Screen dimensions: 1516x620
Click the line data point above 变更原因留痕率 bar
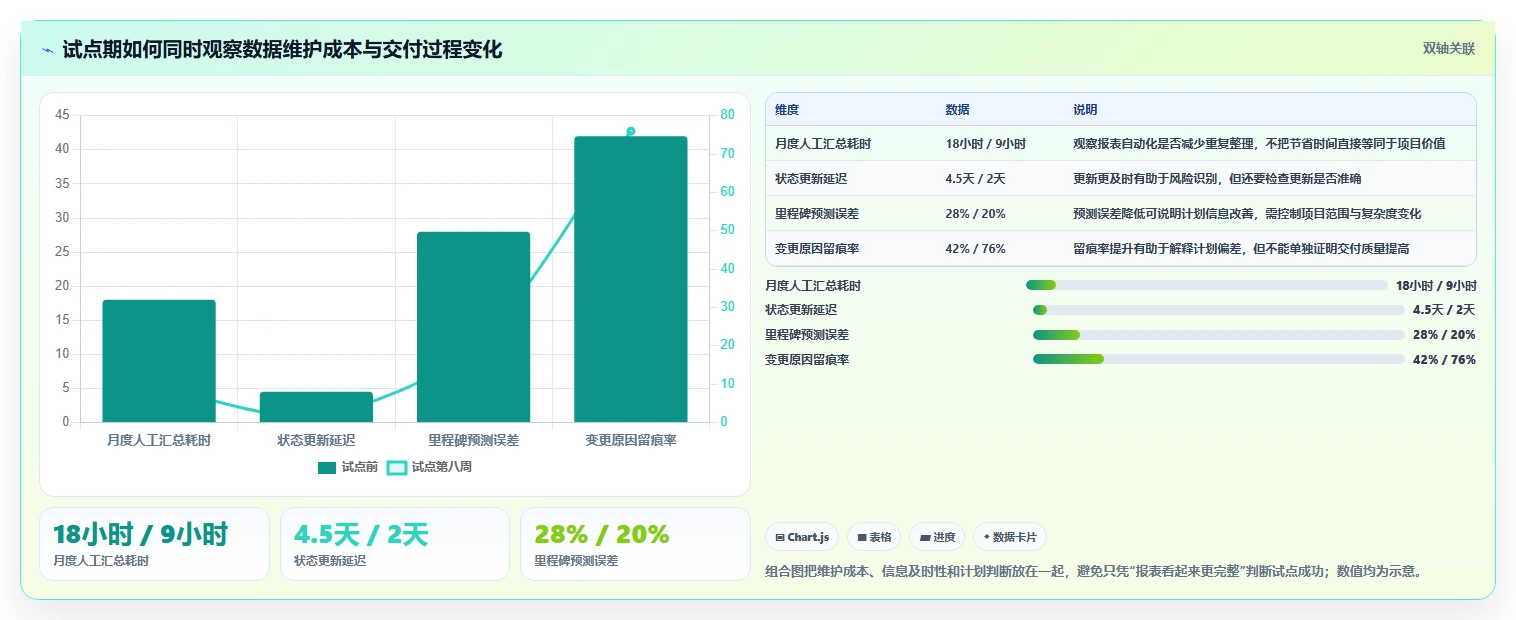[x=630, y=131]
